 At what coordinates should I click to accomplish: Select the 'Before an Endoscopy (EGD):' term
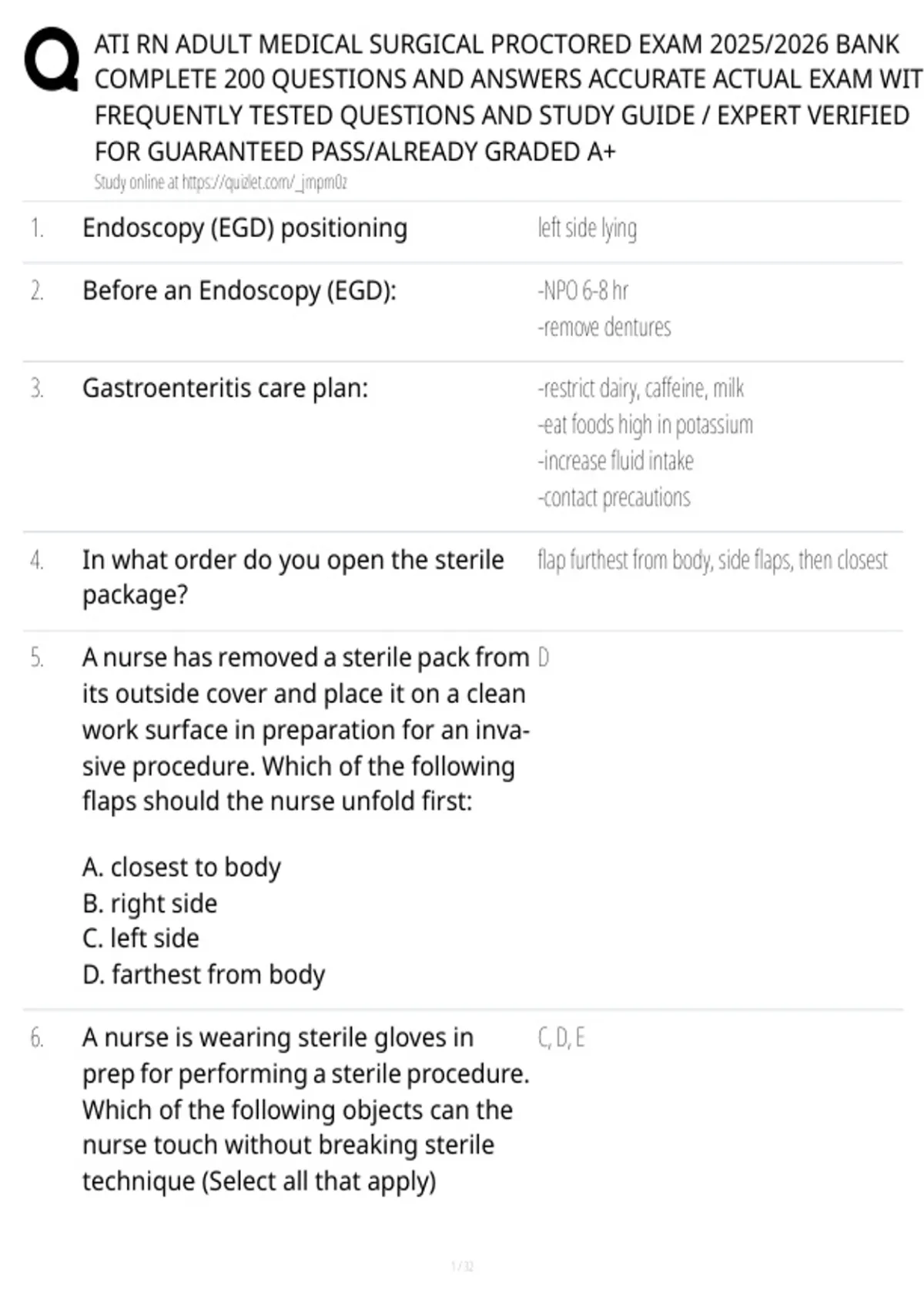click(239, 291)
